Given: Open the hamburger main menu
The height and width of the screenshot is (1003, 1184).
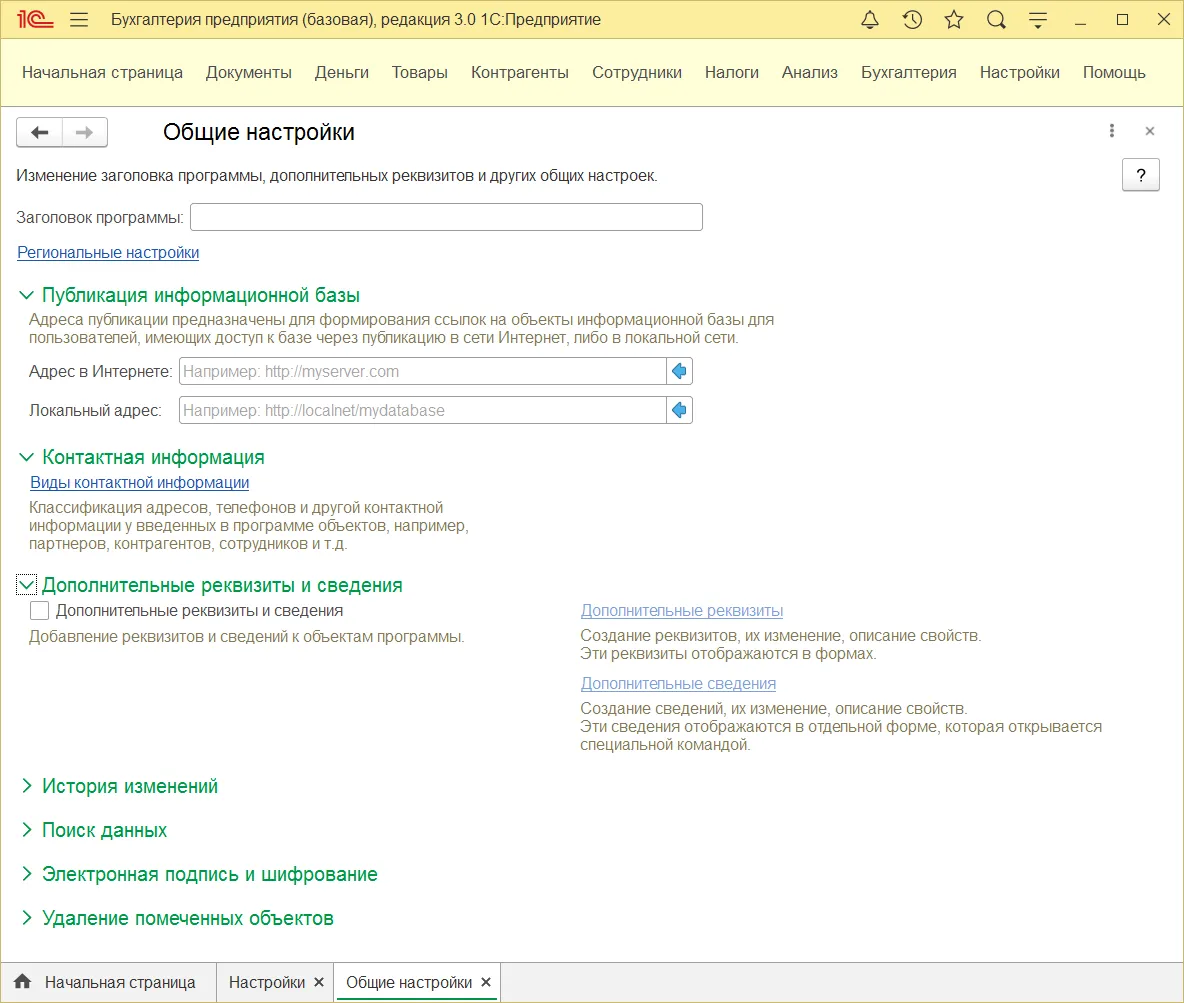Looking at the screenshot, I should (79, 20).
